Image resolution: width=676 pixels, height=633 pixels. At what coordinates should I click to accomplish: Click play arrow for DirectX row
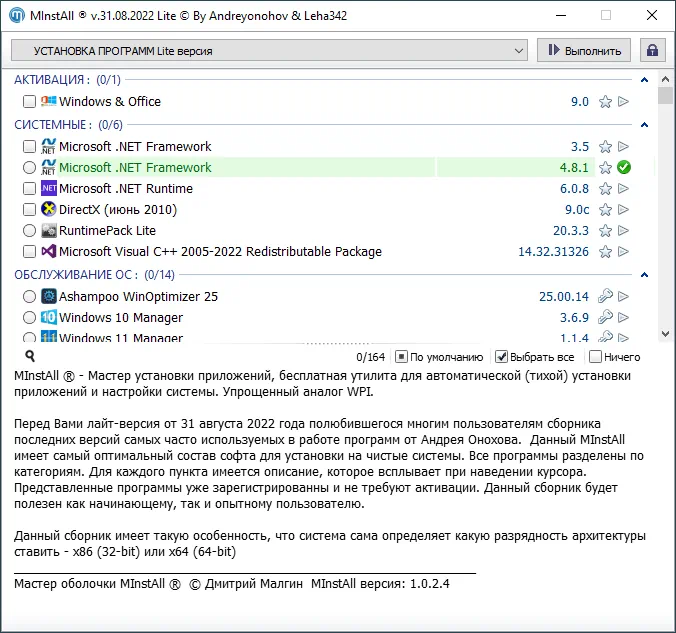(623, 210)
